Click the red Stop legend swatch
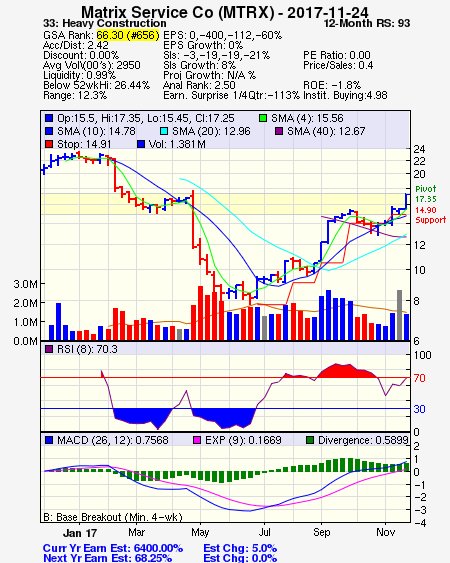 [49, 144]
